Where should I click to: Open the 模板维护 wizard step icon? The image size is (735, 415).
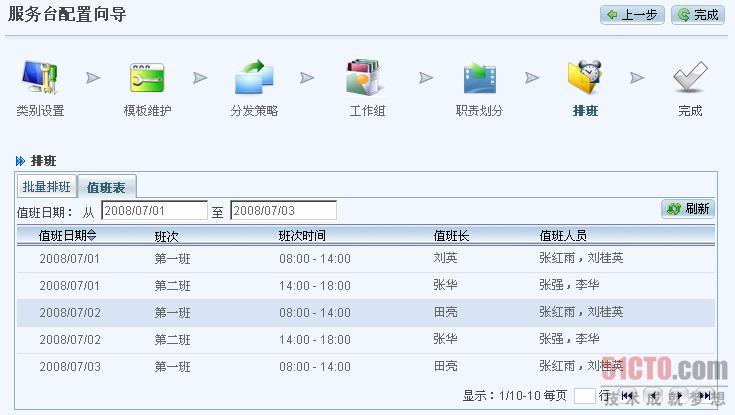click(x=147, y=78)
